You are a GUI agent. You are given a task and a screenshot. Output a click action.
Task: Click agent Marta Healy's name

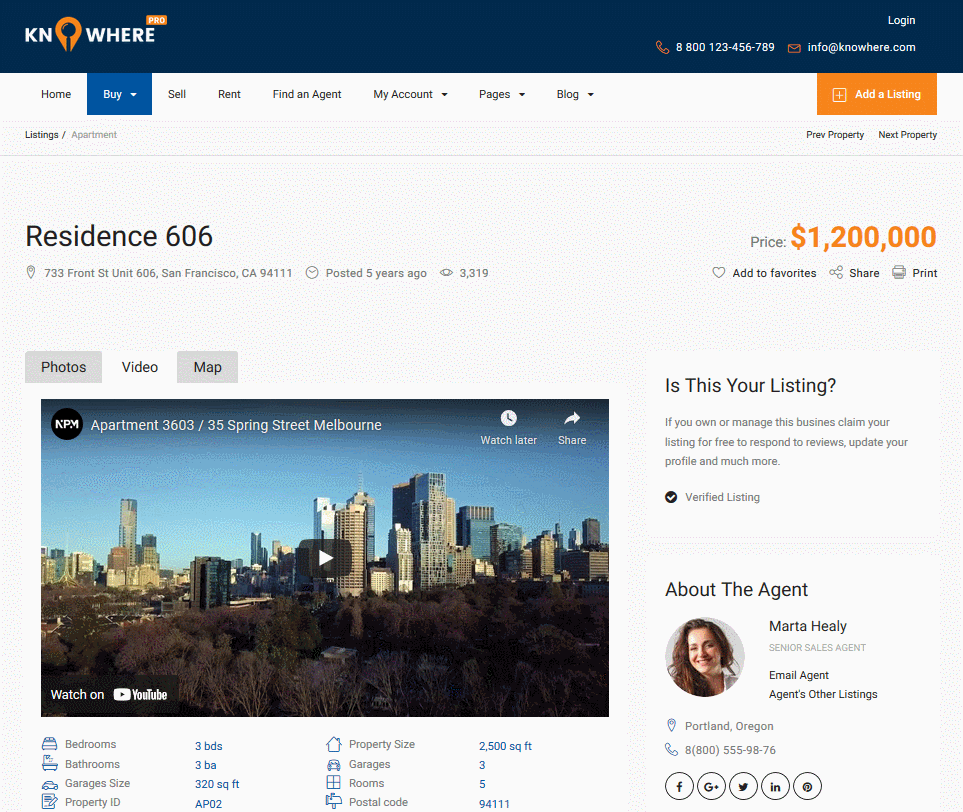click(x=808, y=626)
